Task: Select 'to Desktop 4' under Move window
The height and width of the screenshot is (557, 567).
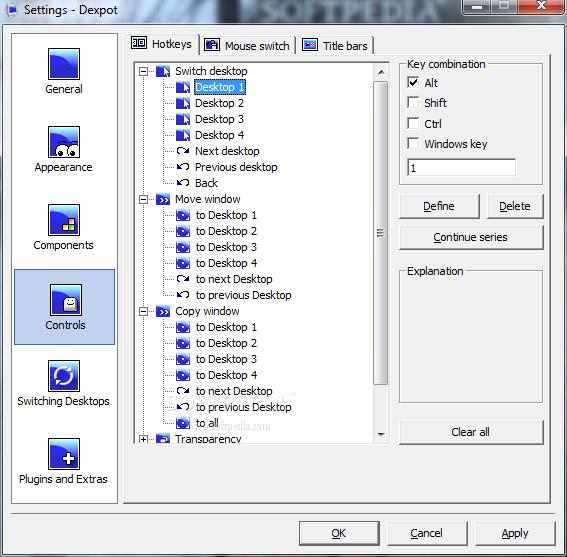Action: pyautogui.click(x=226, y=263)
